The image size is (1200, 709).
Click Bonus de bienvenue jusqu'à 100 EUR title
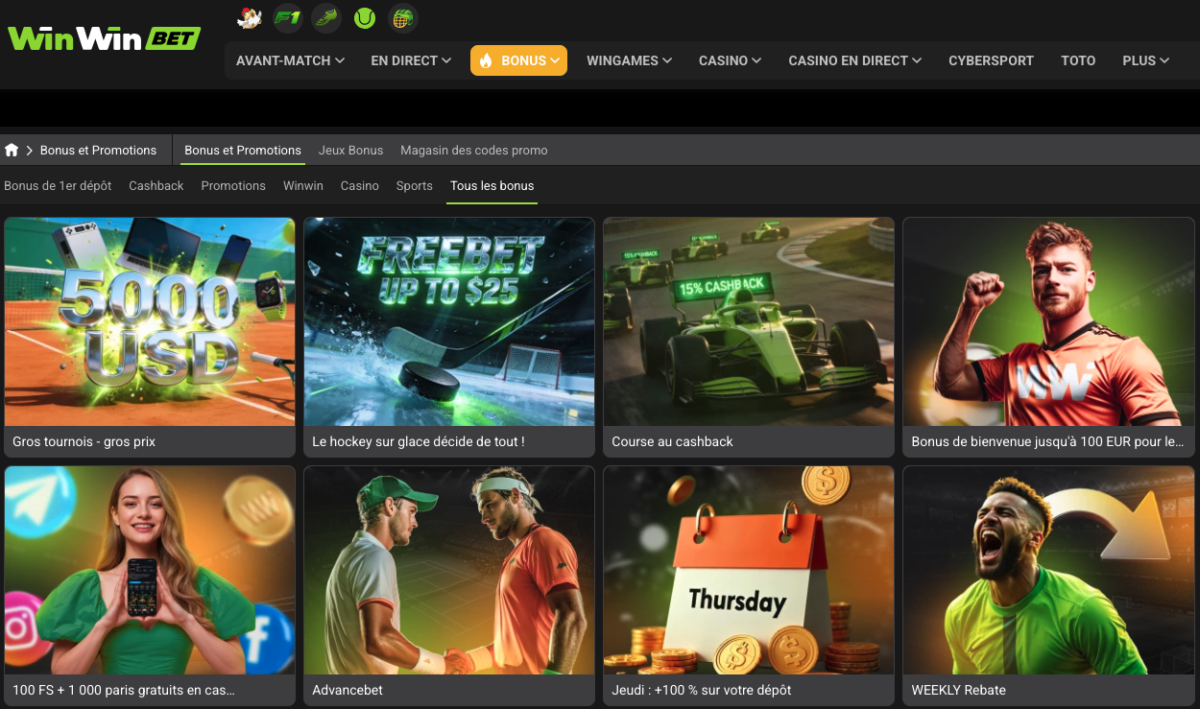tap(1048, 442)
